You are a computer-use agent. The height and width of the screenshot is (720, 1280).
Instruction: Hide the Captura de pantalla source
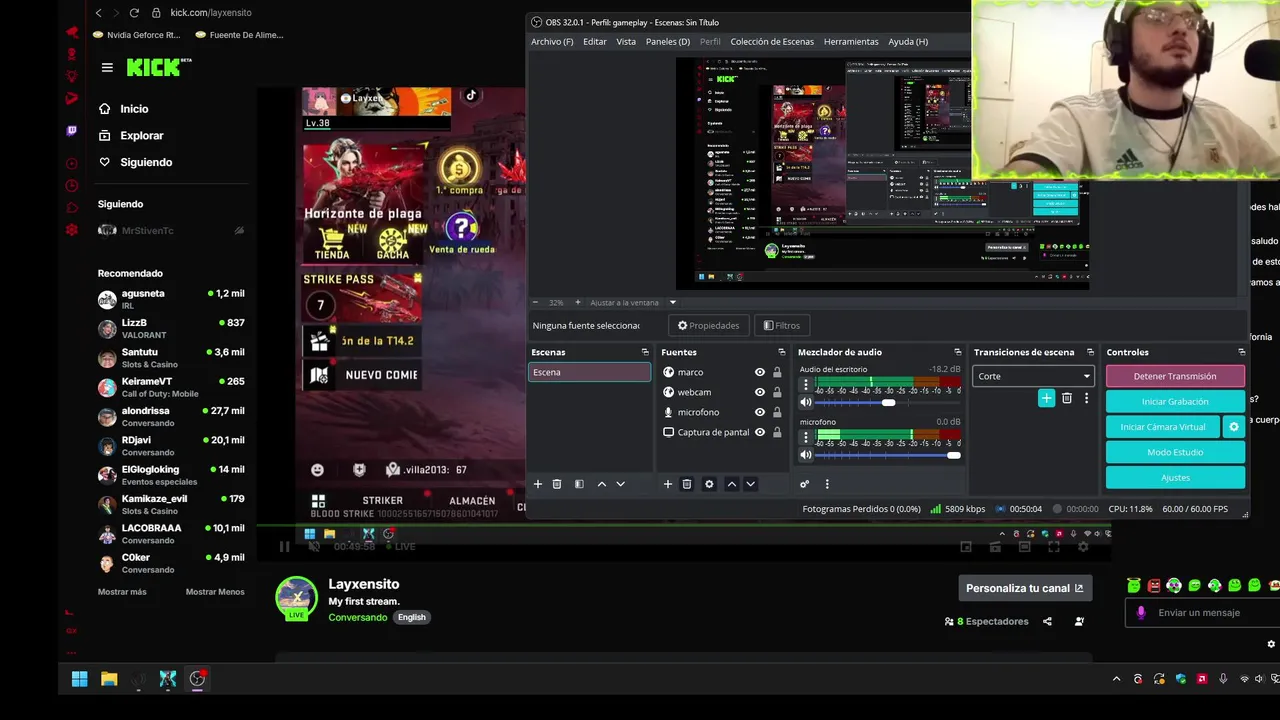point(759,432)
